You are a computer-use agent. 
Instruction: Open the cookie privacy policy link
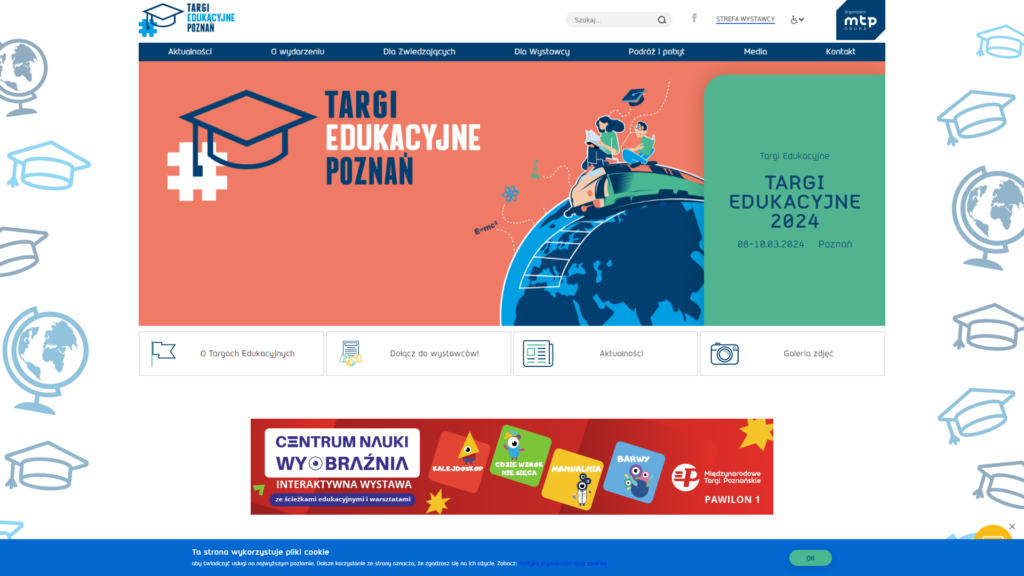click(563, 564)
